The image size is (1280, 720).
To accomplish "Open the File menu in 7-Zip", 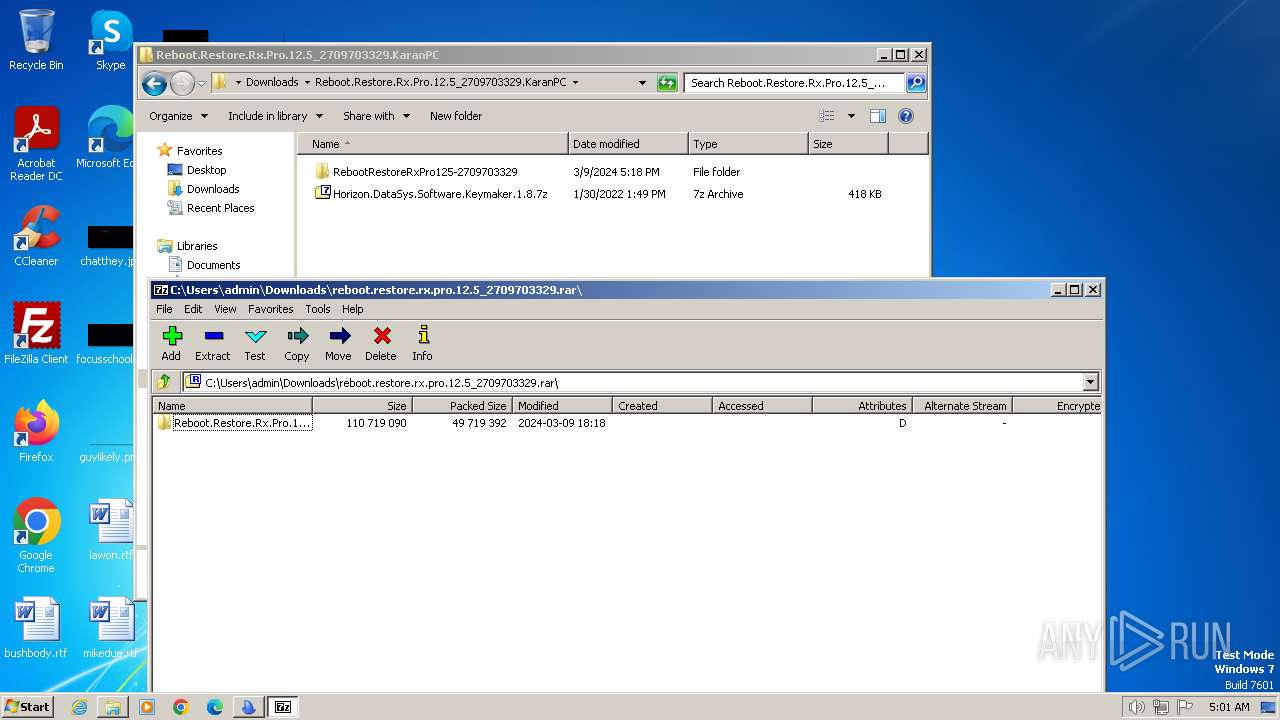I will pyautogui.click(x=164, y=309).
